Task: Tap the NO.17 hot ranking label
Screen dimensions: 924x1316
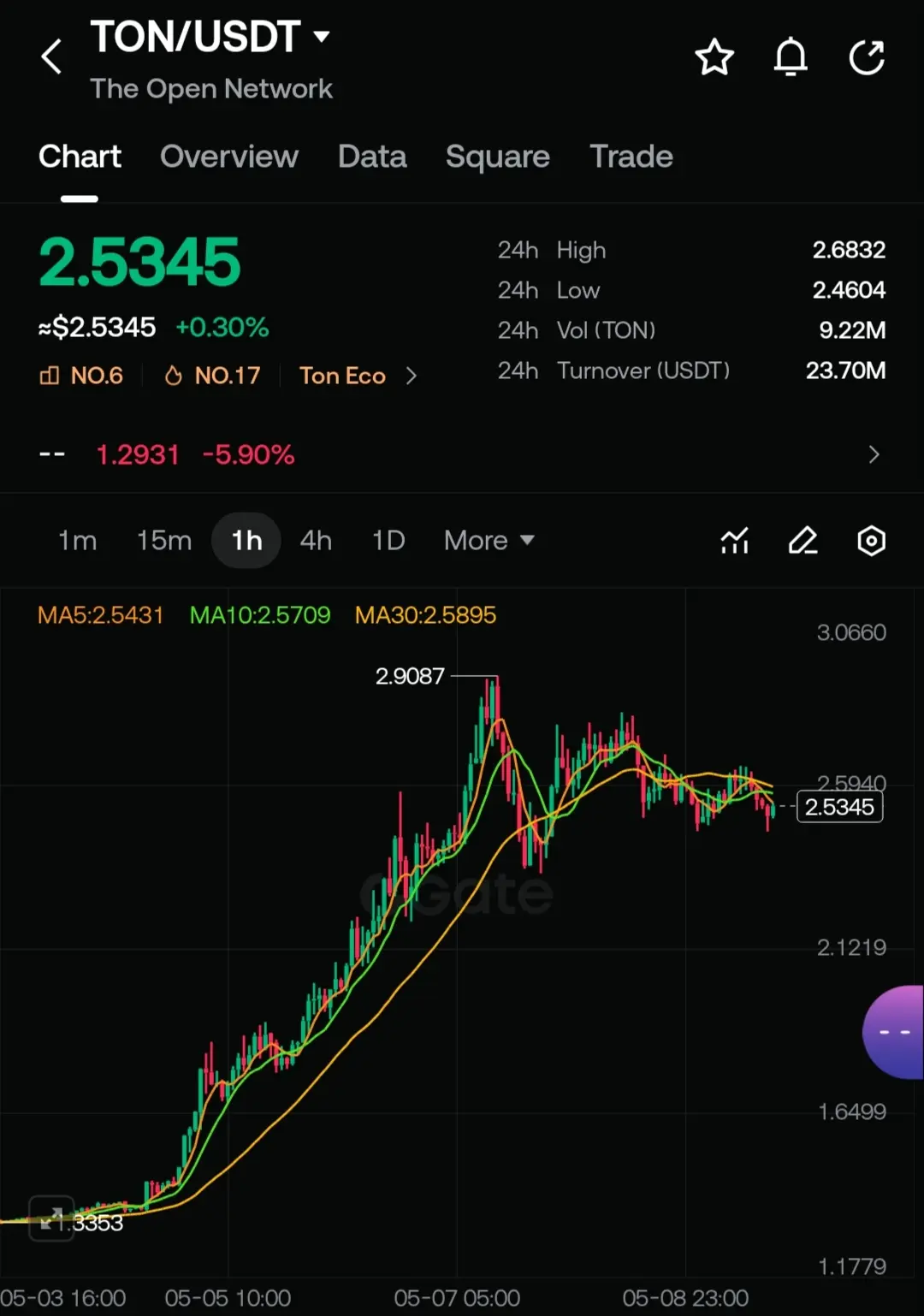Action: (228, 376)
